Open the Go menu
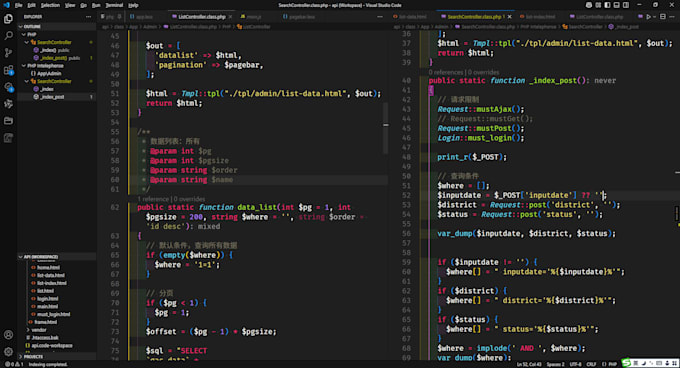The width and height of the screenshot is (680, 368). coord(83,5)
